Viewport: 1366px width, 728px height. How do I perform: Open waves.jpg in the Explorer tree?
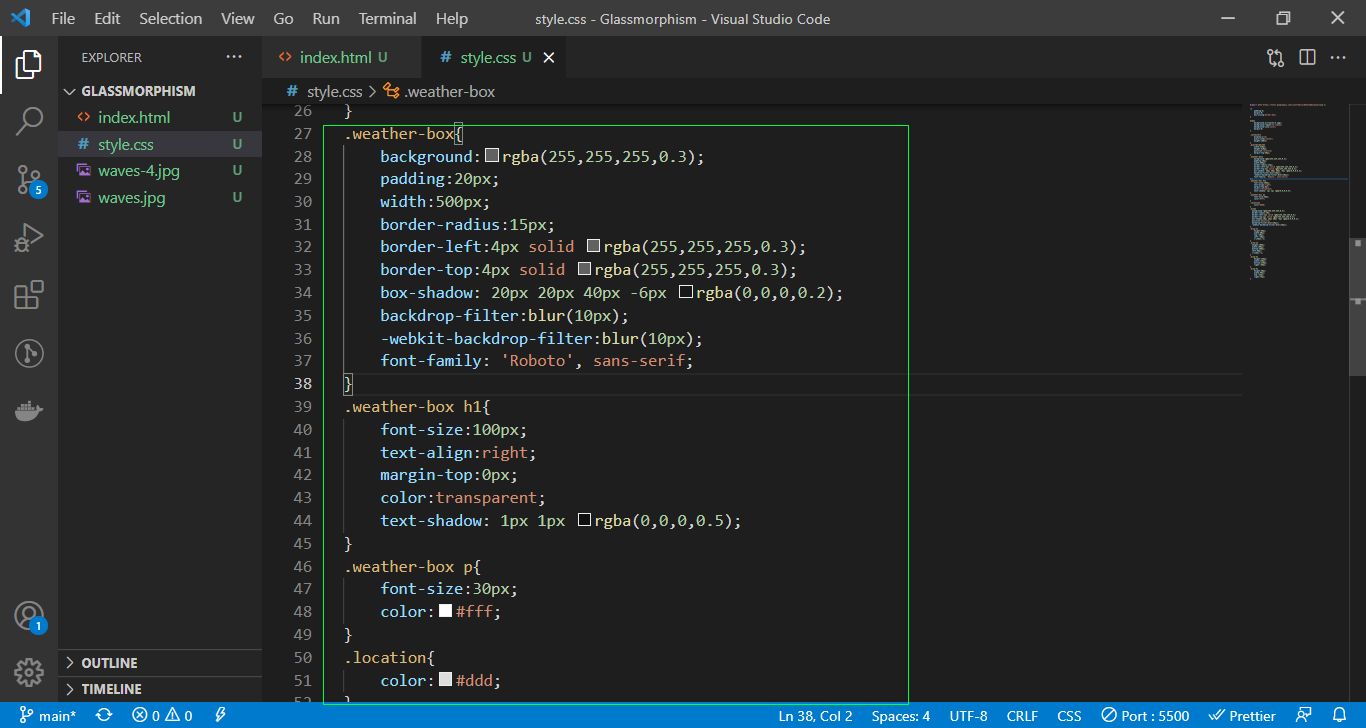click(x=160, y=198)
